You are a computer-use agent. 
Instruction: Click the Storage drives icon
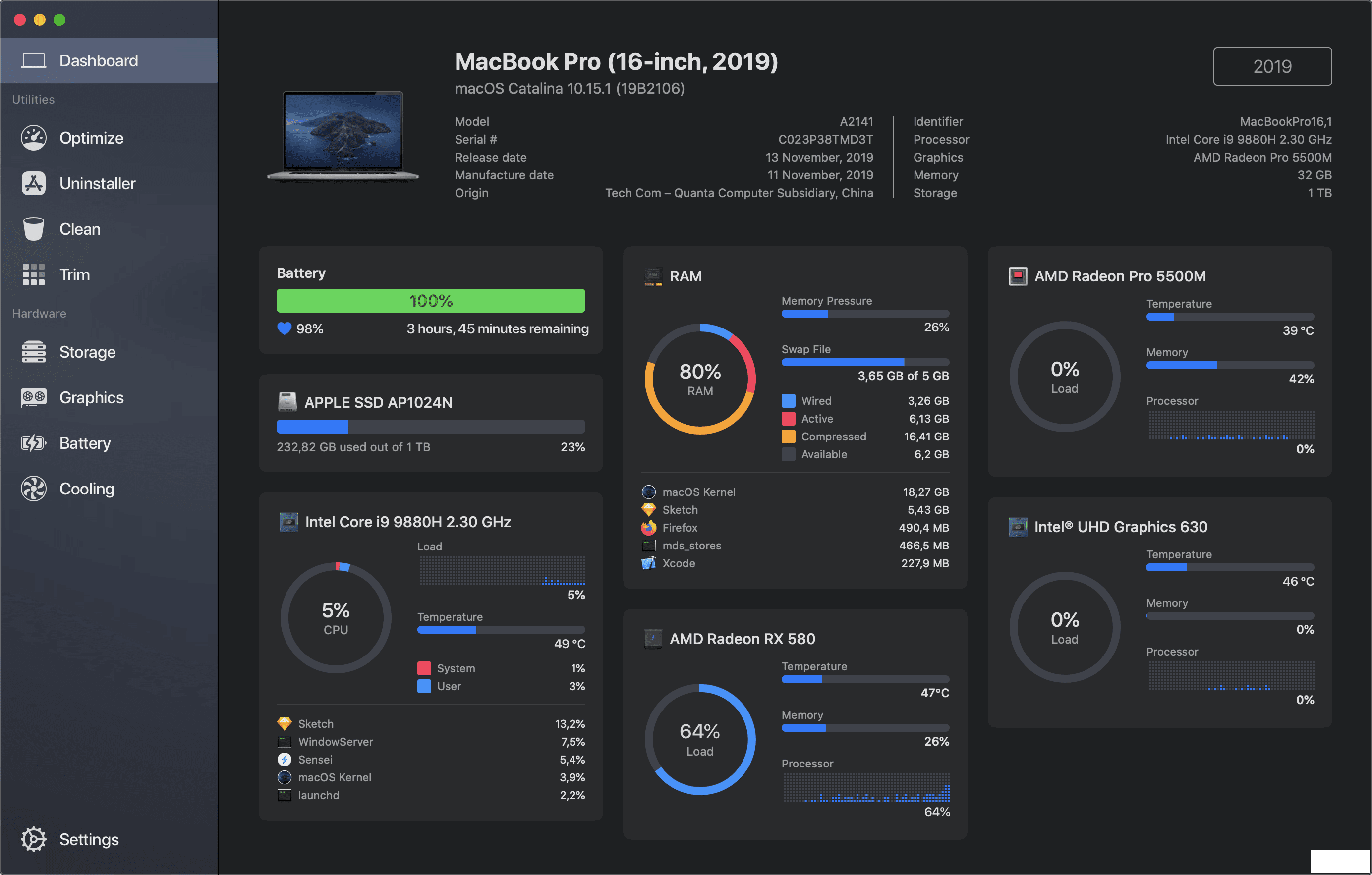(34, 352)
